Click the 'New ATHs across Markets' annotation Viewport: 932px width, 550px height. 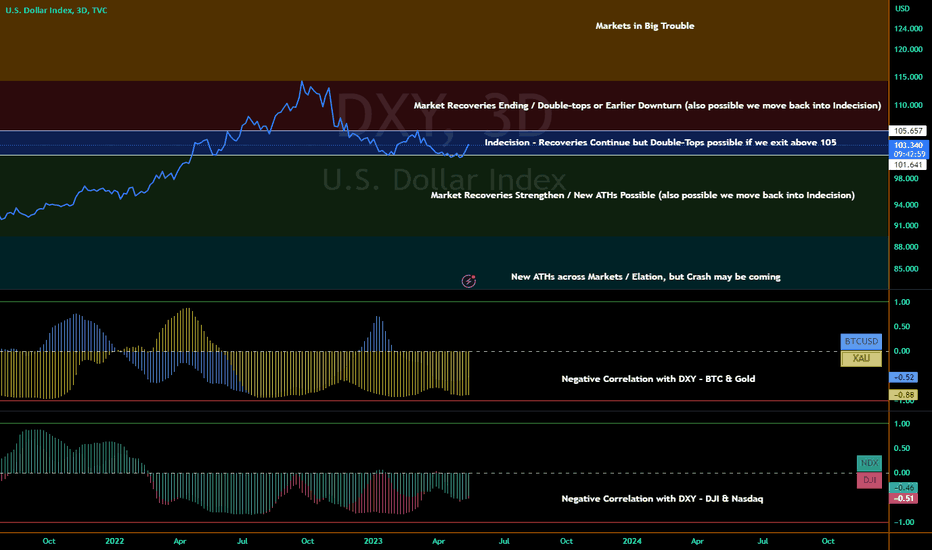[646, 277]
